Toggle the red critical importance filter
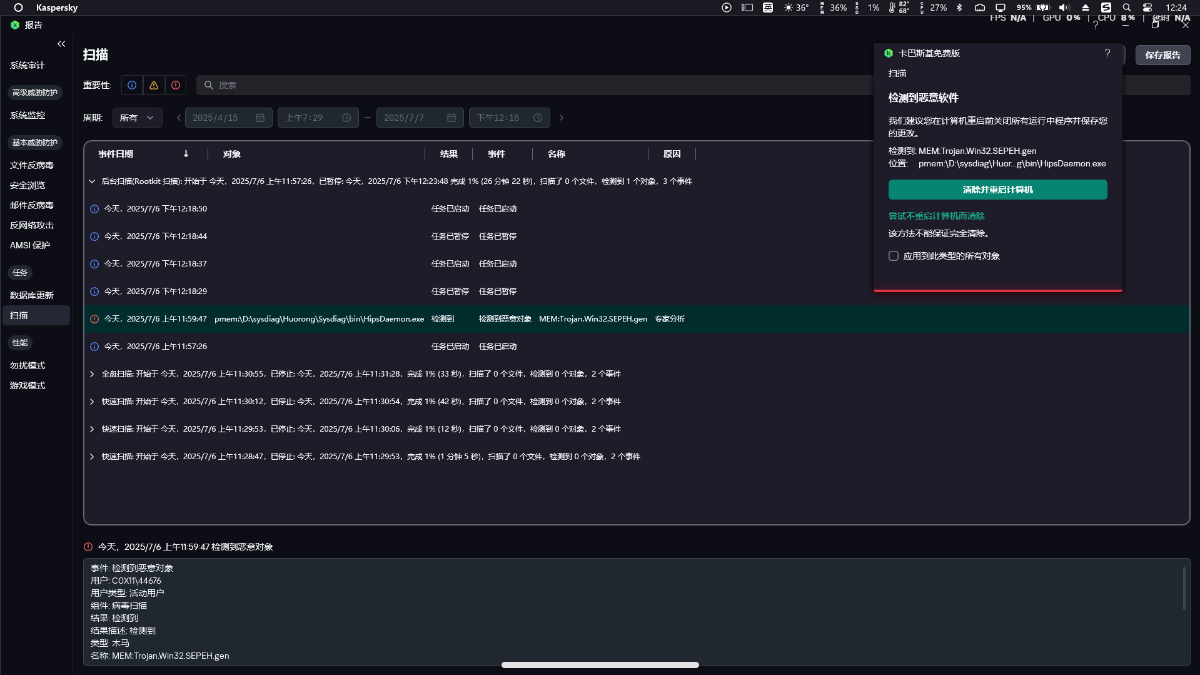Image resolution: width=1200 pixels, height=675 pixels. click(176, 85)
